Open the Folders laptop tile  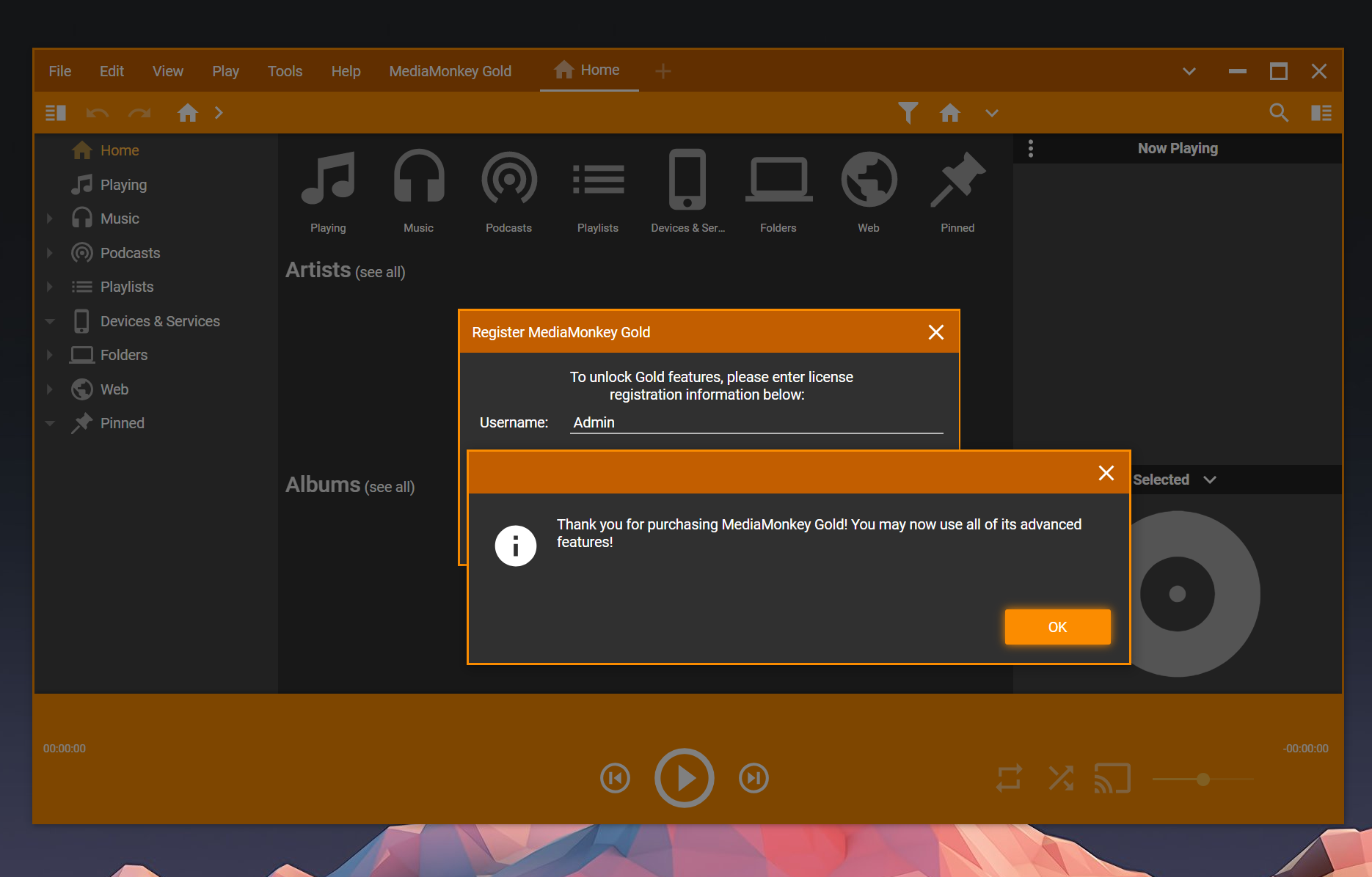[x=778, y=191]
